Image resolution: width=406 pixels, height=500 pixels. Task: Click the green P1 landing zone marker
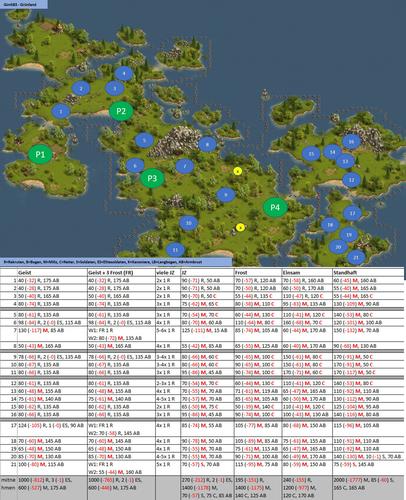pos(40,154)
